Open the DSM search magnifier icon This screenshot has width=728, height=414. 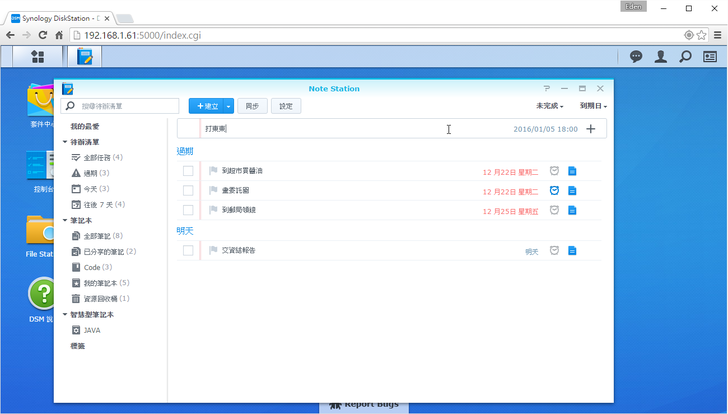(685, 57)
